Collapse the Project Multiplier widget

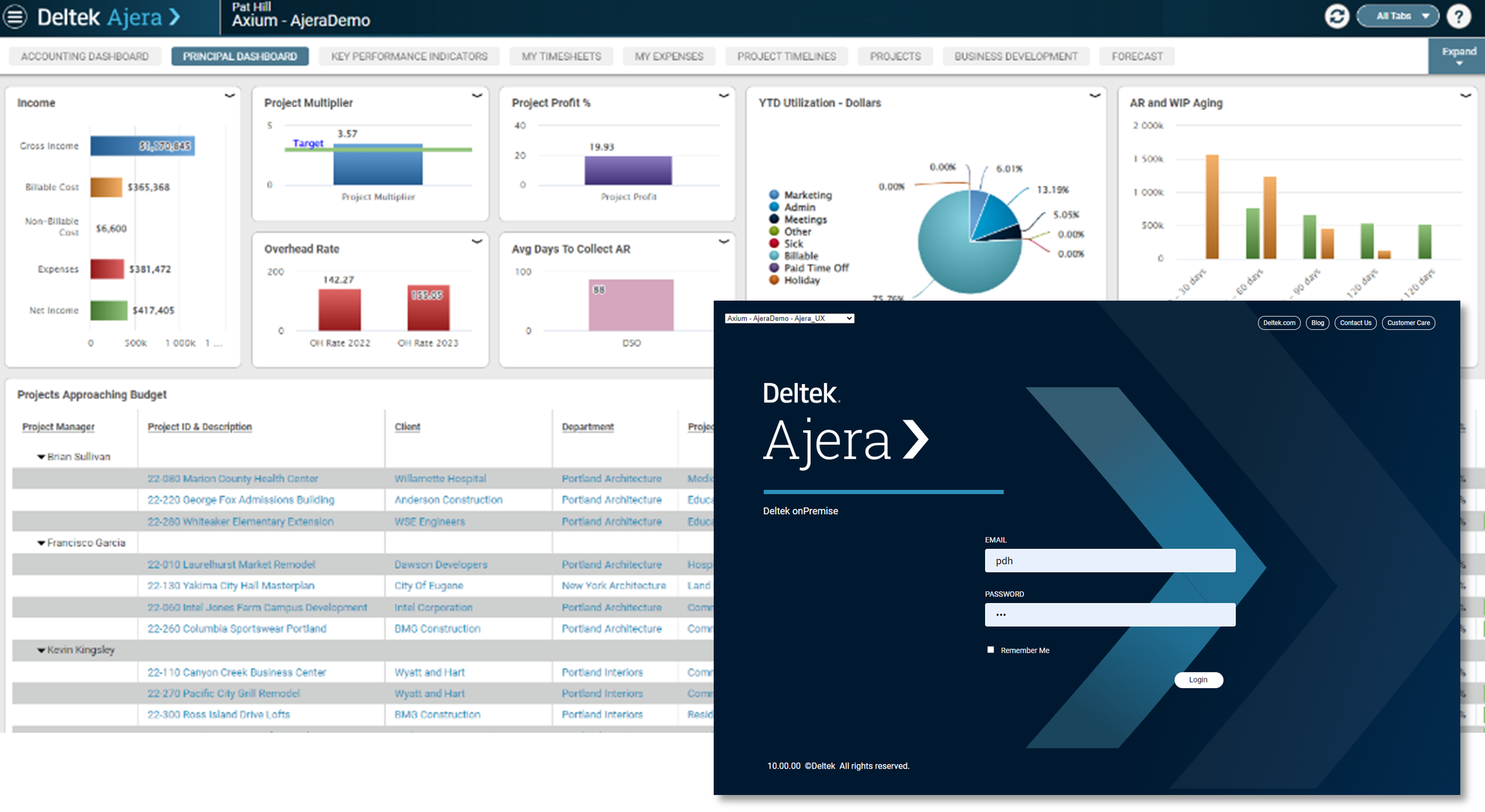coord(476,94)
